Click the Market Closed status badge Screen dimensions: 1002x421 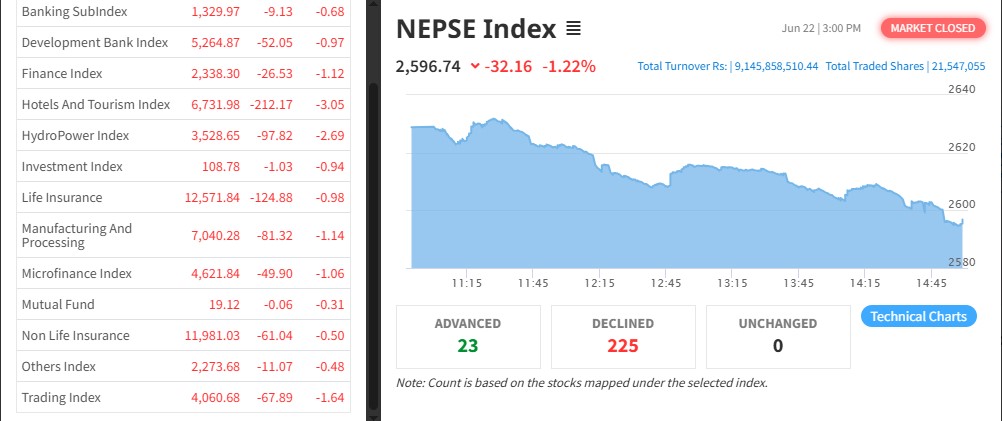(x=932, y=28)
